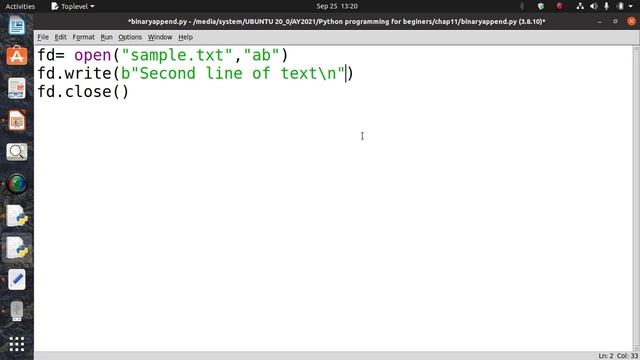
Task: Switch to the first Python file dock icon
Action: 17,216
